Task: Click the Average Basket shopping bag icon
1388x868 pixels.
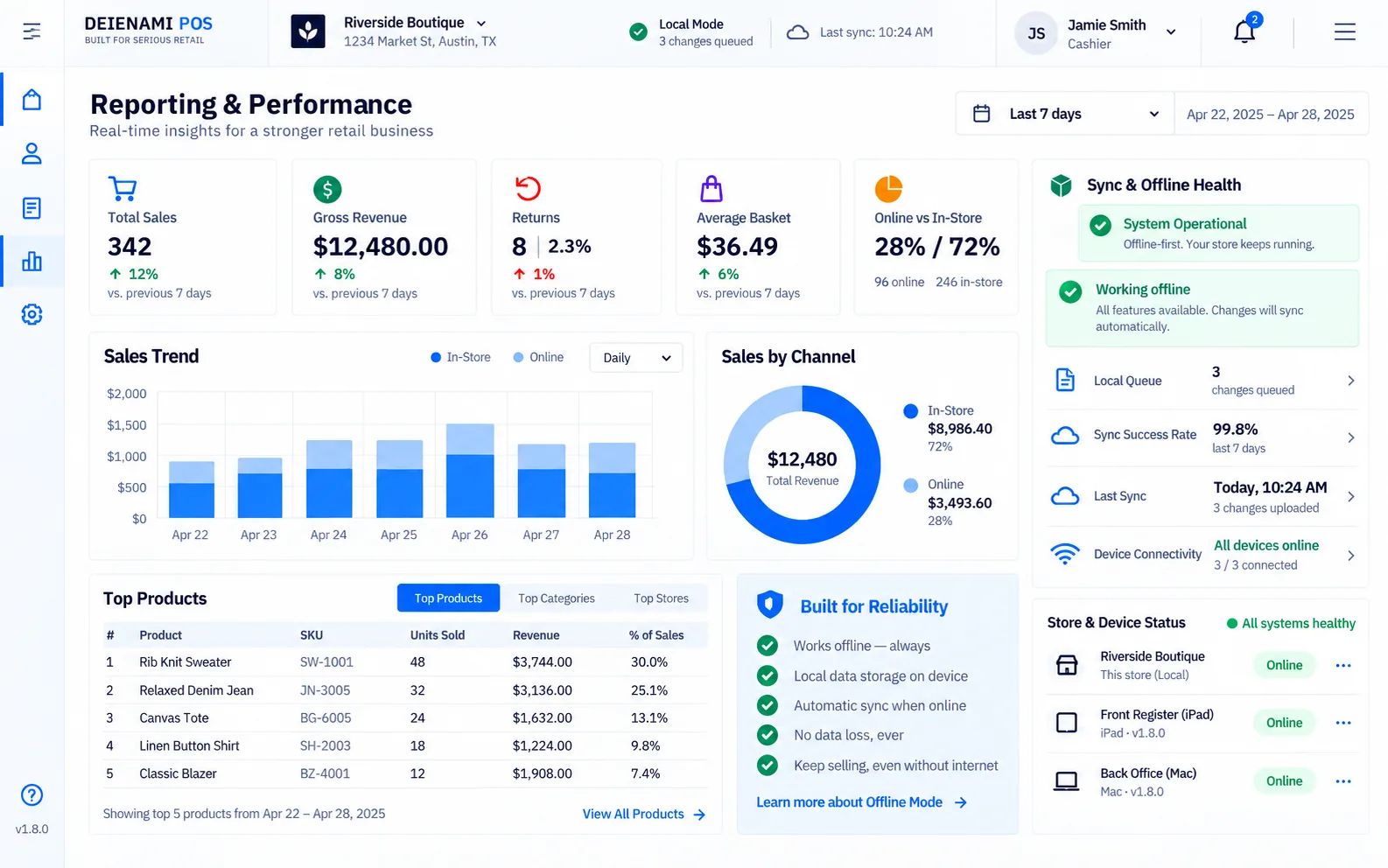Action: [712, 188]
